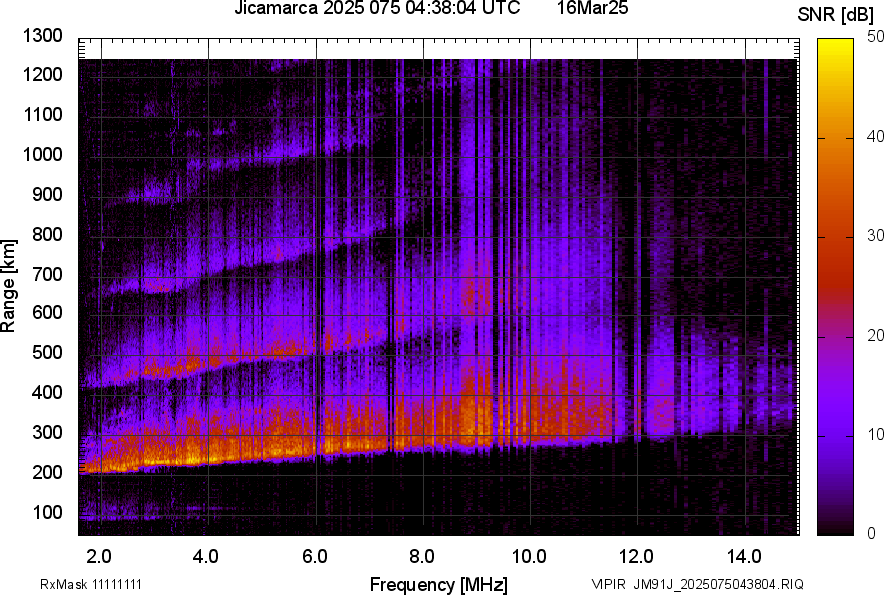Click range axis tick '200'
The height and width of the screenshot is (595, 884).
[47, 472]
